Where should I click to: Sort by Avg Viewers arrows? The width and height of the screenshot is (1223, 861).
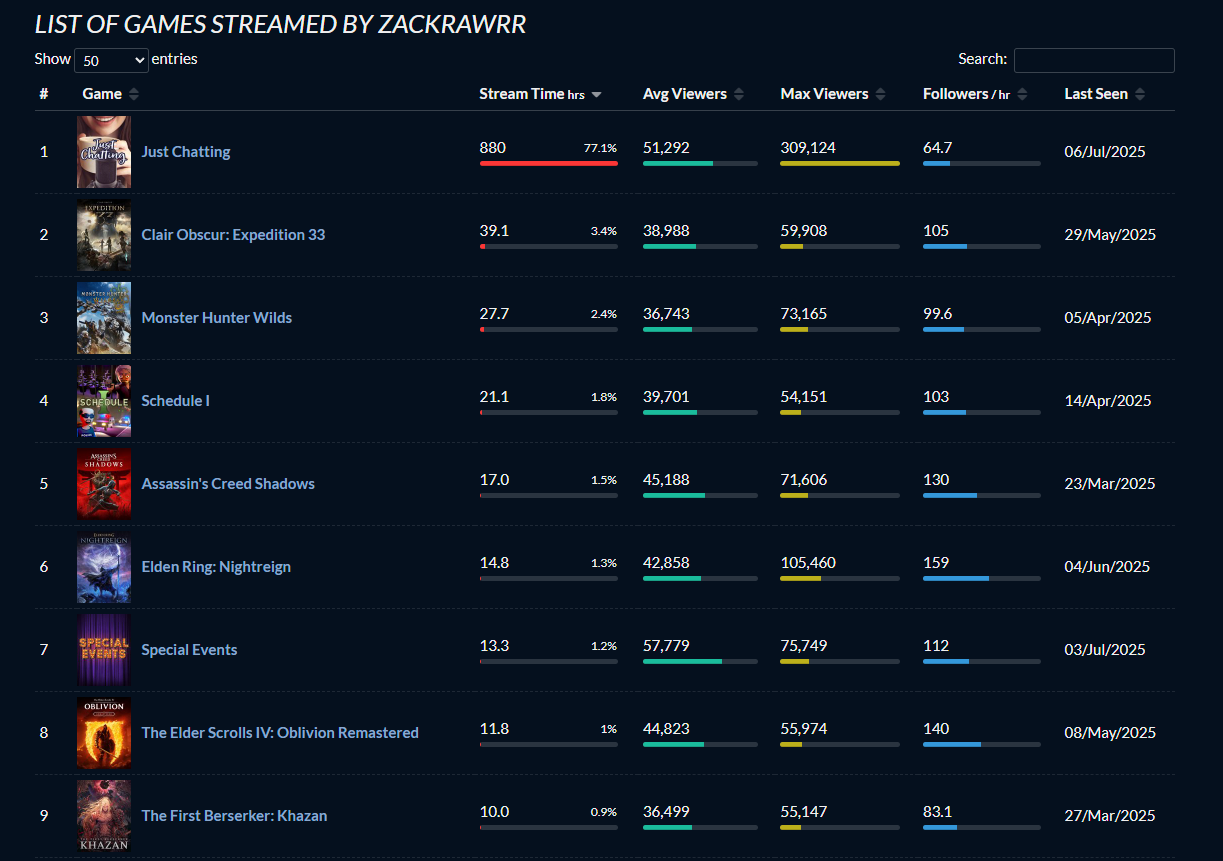739,94
